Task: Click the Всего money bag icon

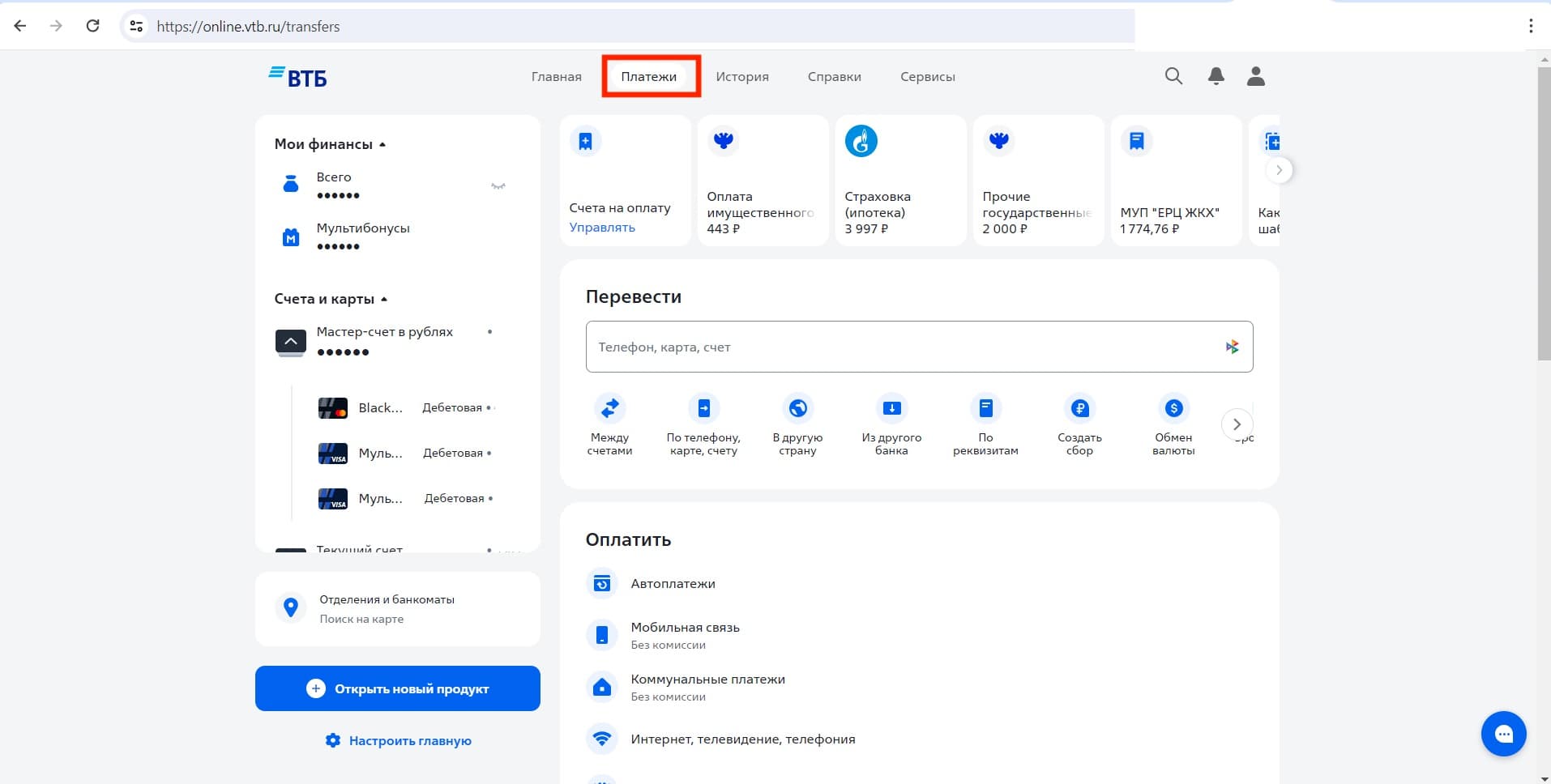Action: tap(291, 185)
